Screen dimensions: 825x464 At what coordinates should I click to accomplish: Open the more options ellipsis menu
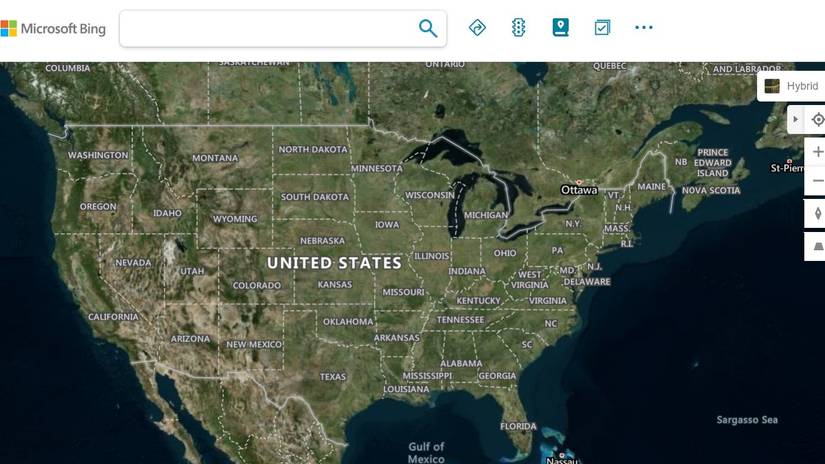pyautogui.click(x=643, y=27)
